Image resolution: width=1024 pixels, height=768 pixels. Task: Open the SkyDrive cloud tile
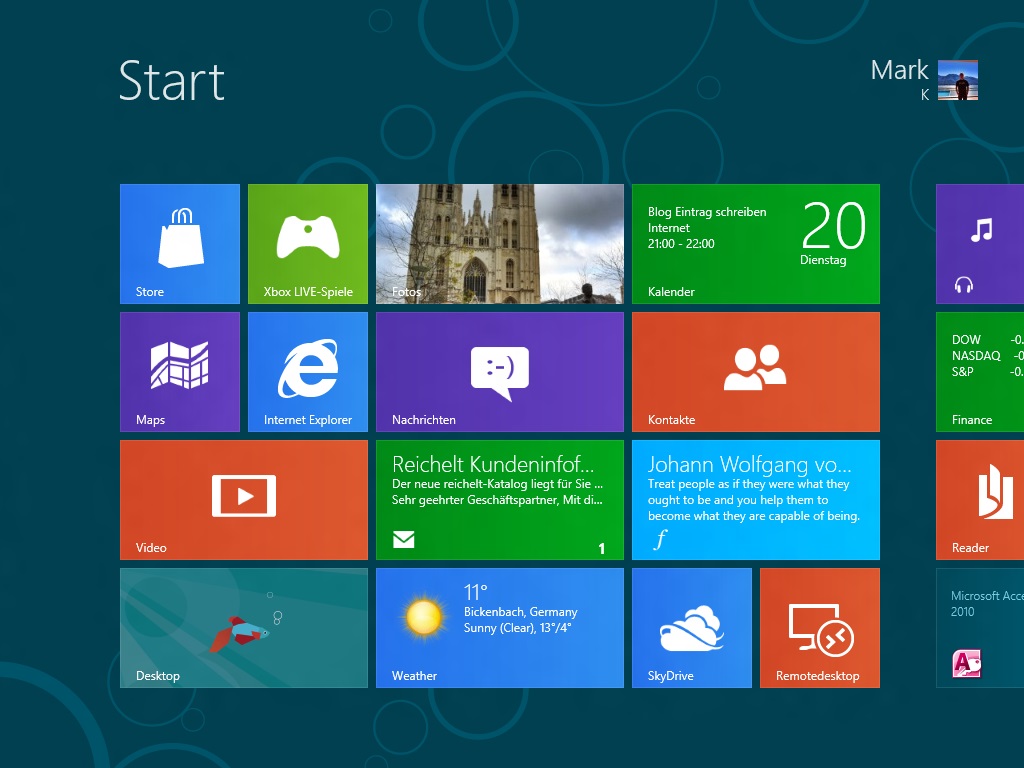coord(692,628)
